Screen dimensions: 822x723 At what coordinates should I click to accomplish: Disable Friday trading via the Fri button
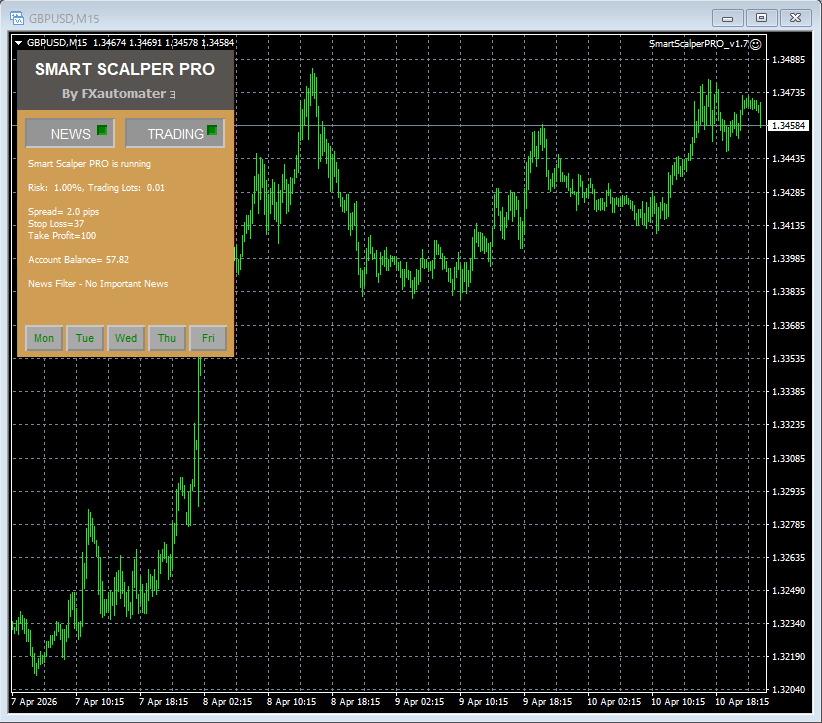[208, 338]
